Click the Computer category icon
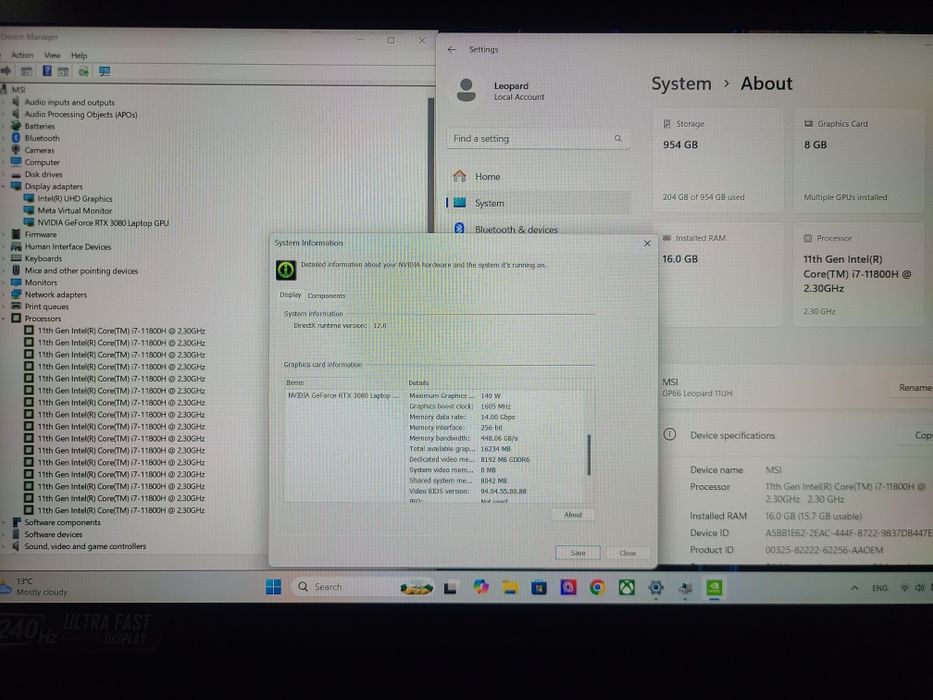Viewport: 933px width, 700px height. pyautogui.click(x=16, y=162)
